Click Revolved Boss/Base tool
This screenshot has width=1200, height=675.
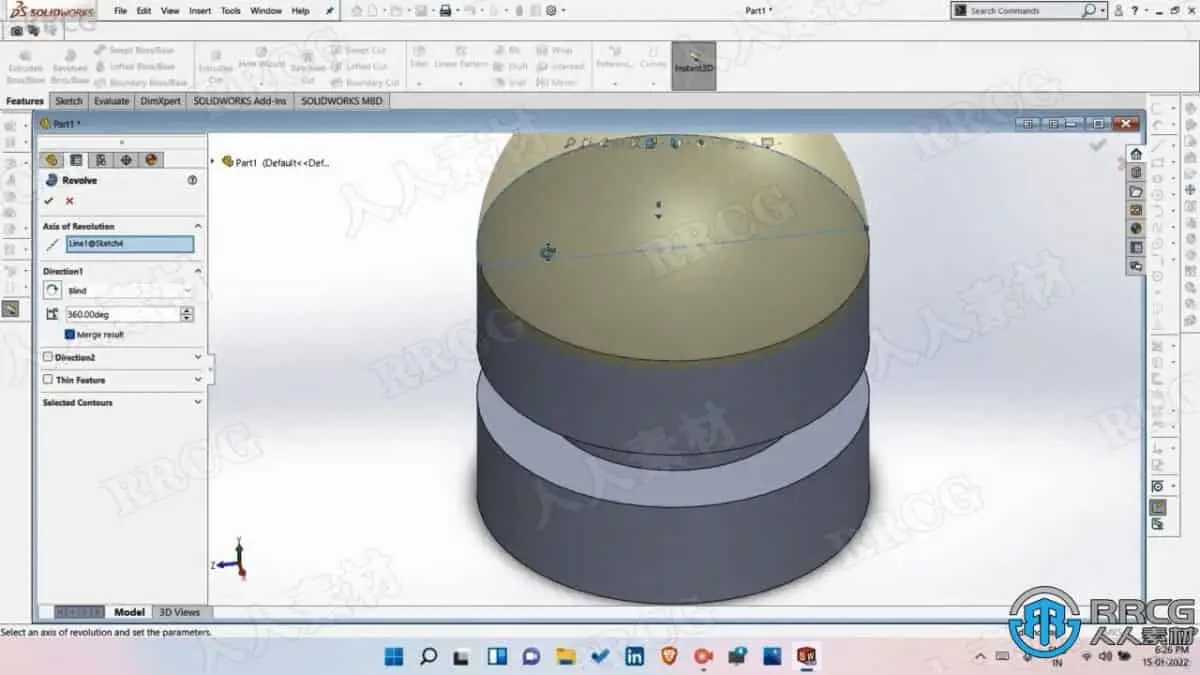coord(70,67)
